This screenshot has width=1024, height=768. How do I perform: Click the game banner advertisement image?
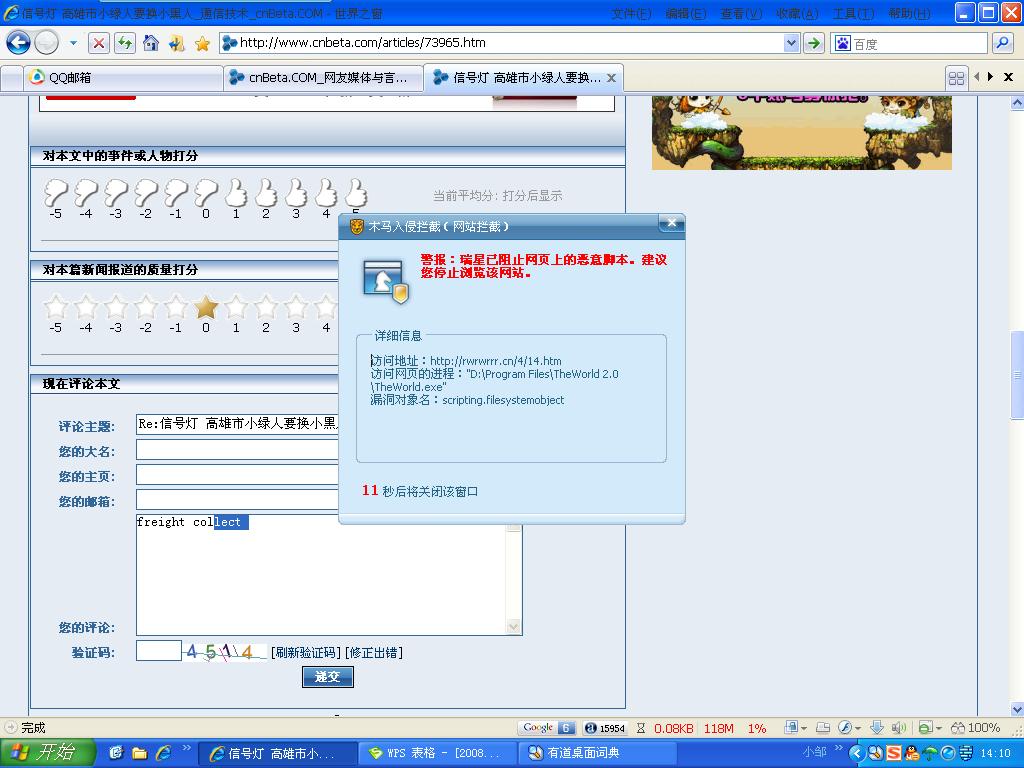point(801,133)
